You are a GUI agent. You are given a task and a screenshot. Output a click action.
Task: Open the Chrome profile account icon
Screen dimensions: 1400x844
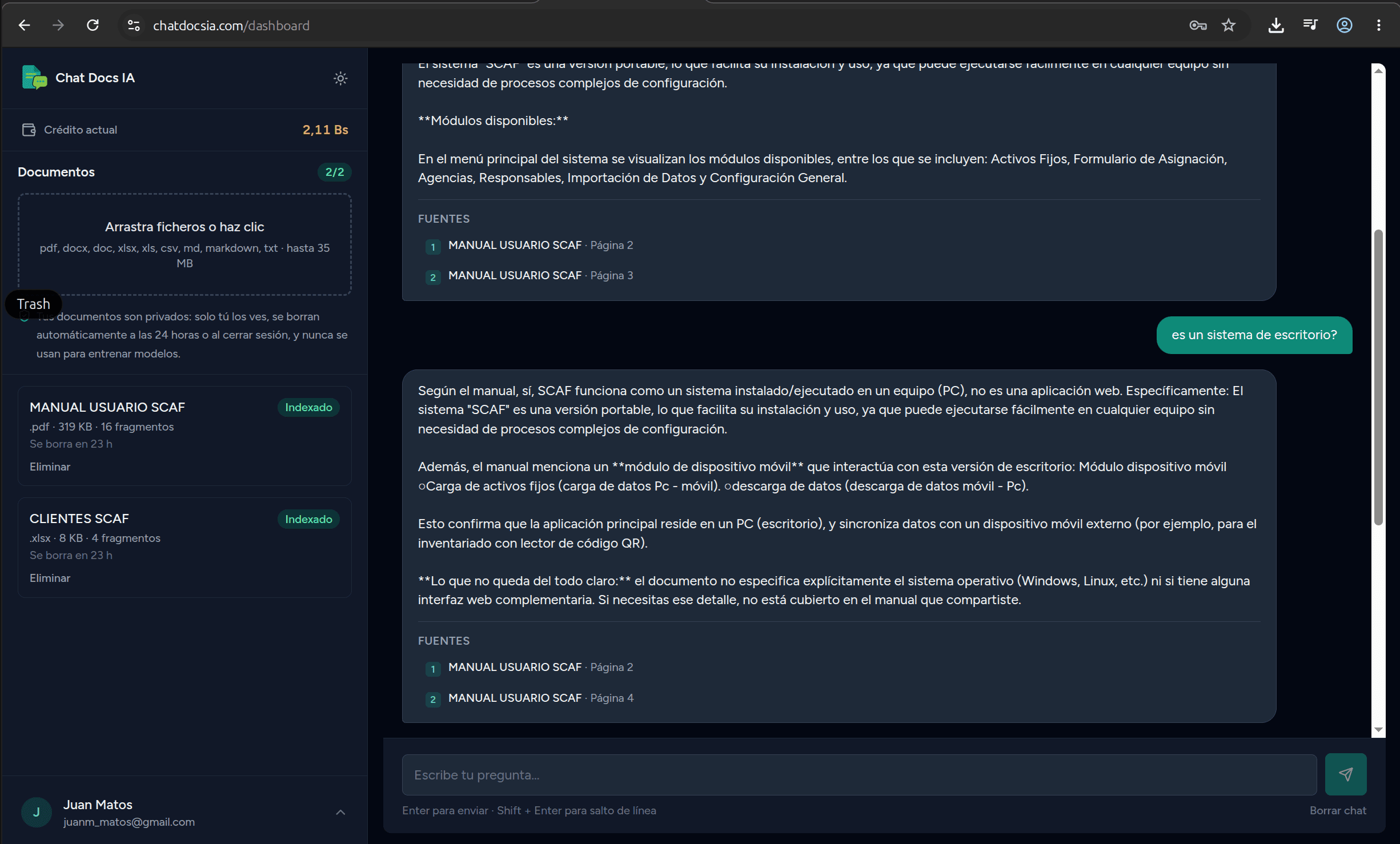pyautogui.click(x=1345, y=25)
